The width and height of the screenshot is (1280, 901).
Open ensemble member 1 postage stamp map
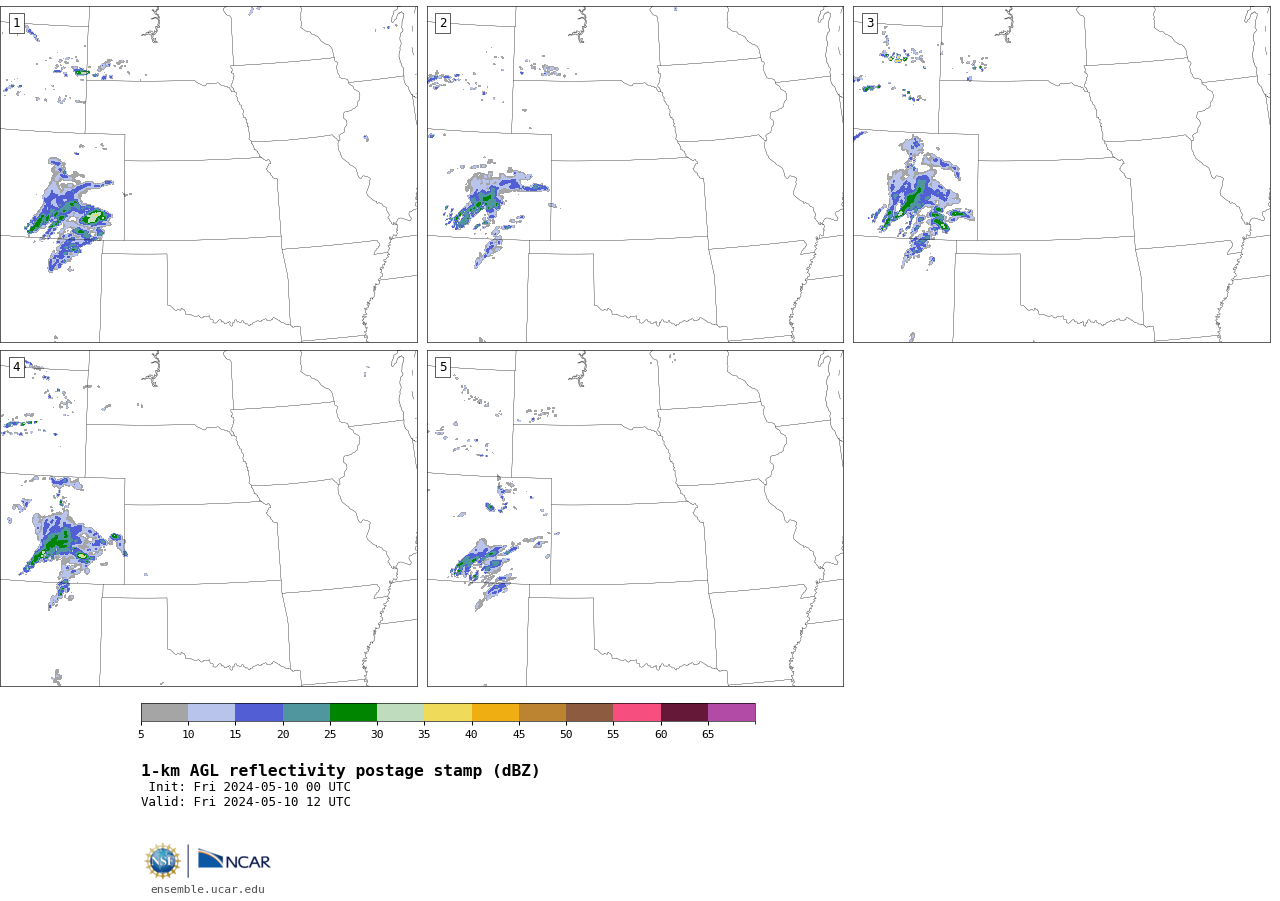point(208,174)
